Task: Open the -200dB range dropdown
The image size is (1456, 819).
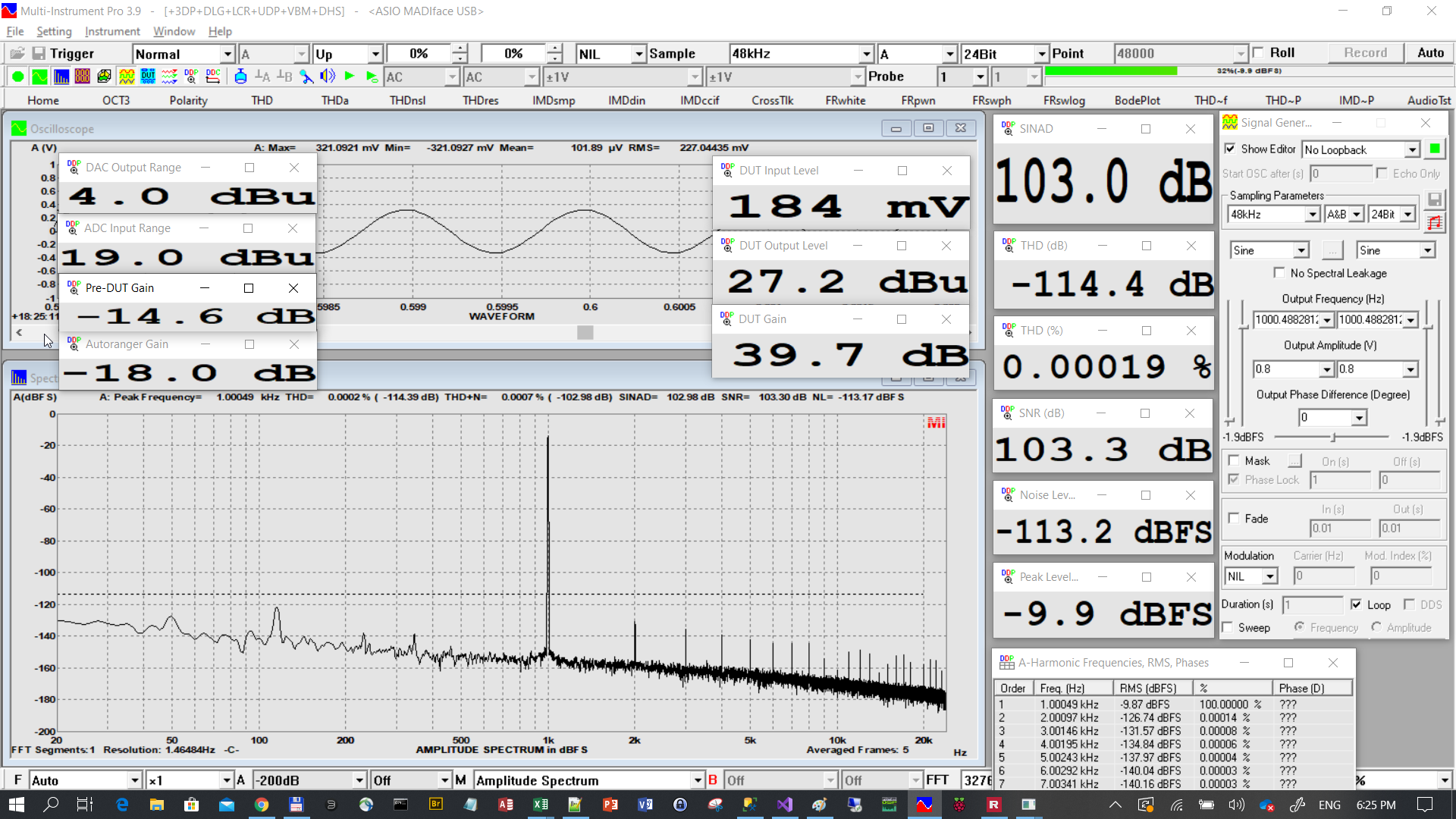Action: 359,780
